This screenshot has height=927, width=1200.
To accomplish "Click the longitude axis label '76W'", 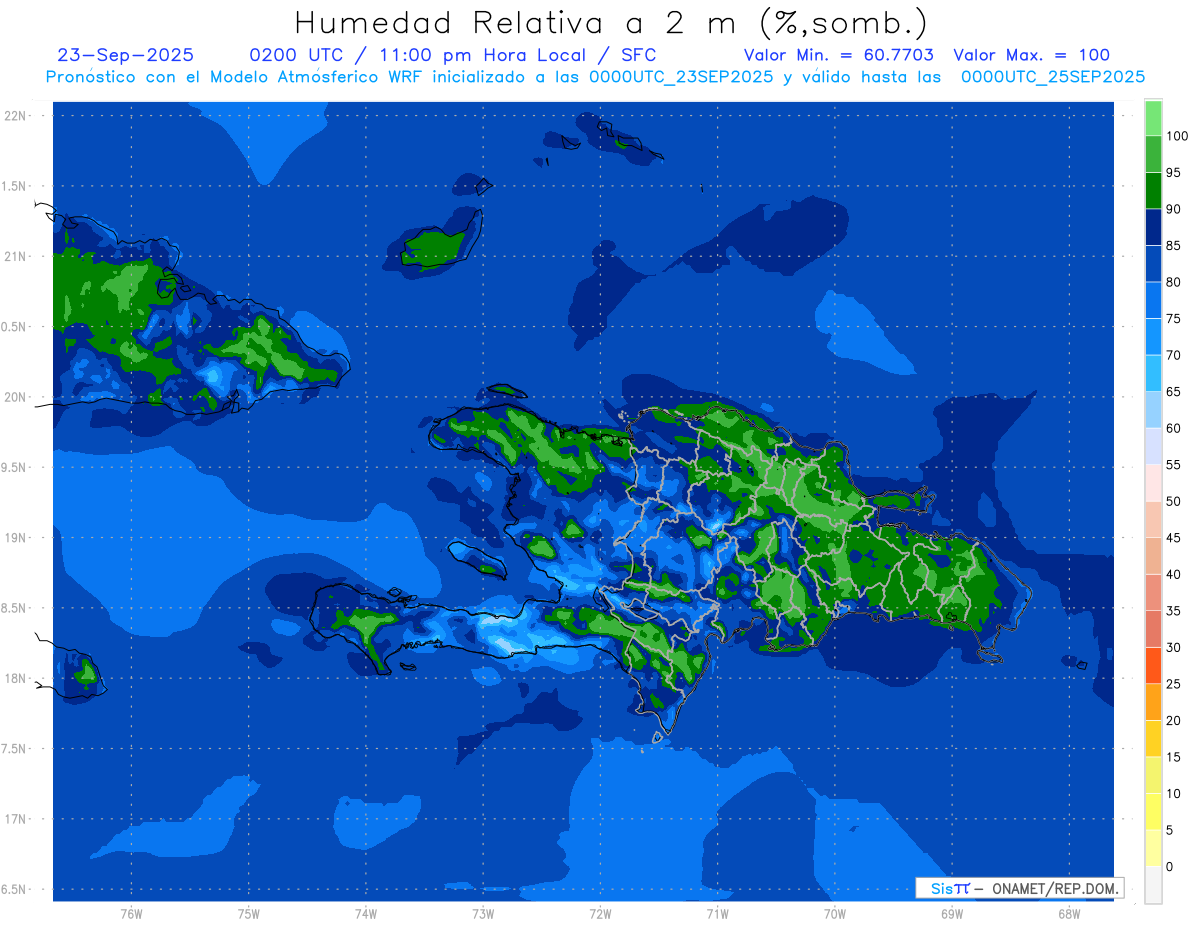I will point(131,914).
